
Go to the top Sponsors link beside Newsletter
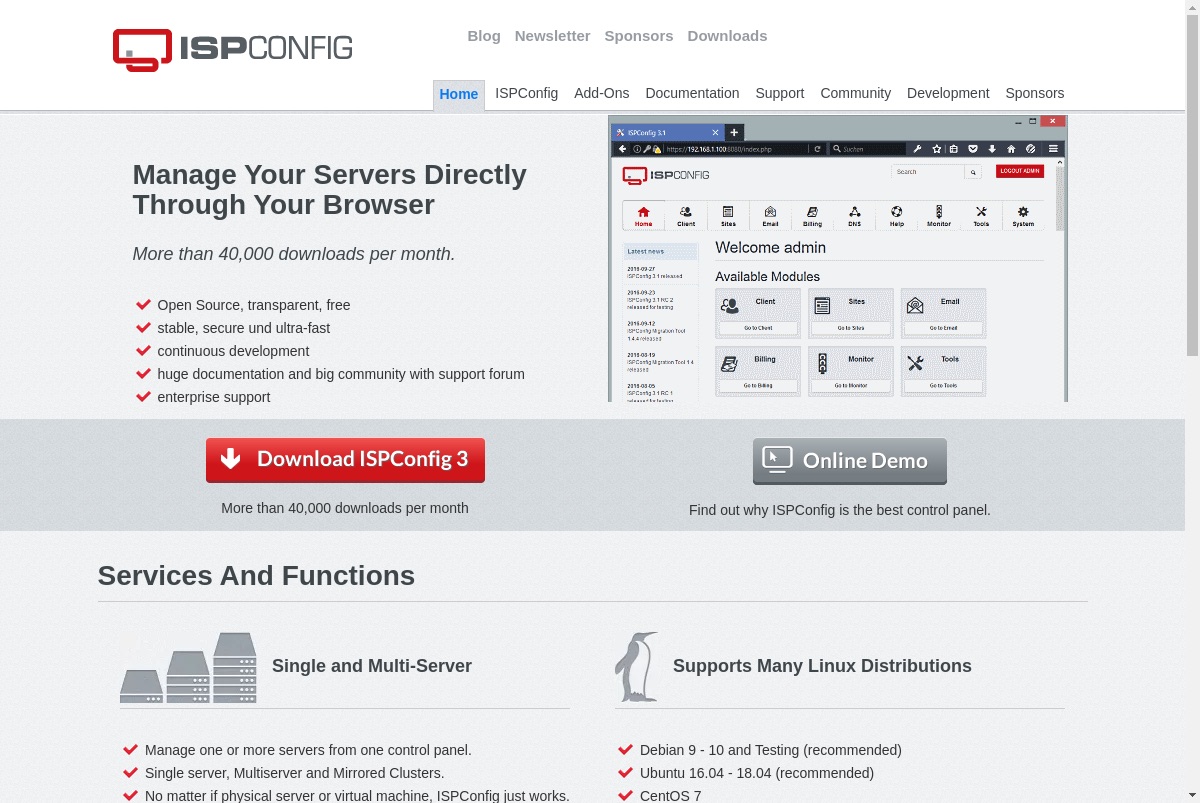(x=638, y=36)
